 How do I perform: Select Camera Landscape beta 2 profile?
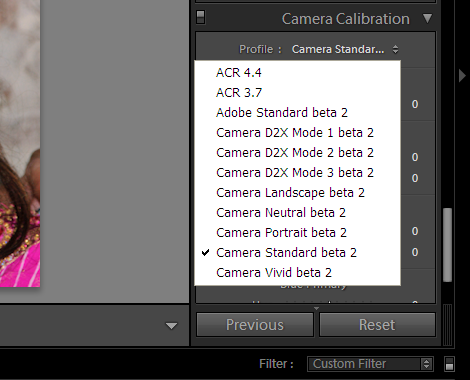[297, 193]
